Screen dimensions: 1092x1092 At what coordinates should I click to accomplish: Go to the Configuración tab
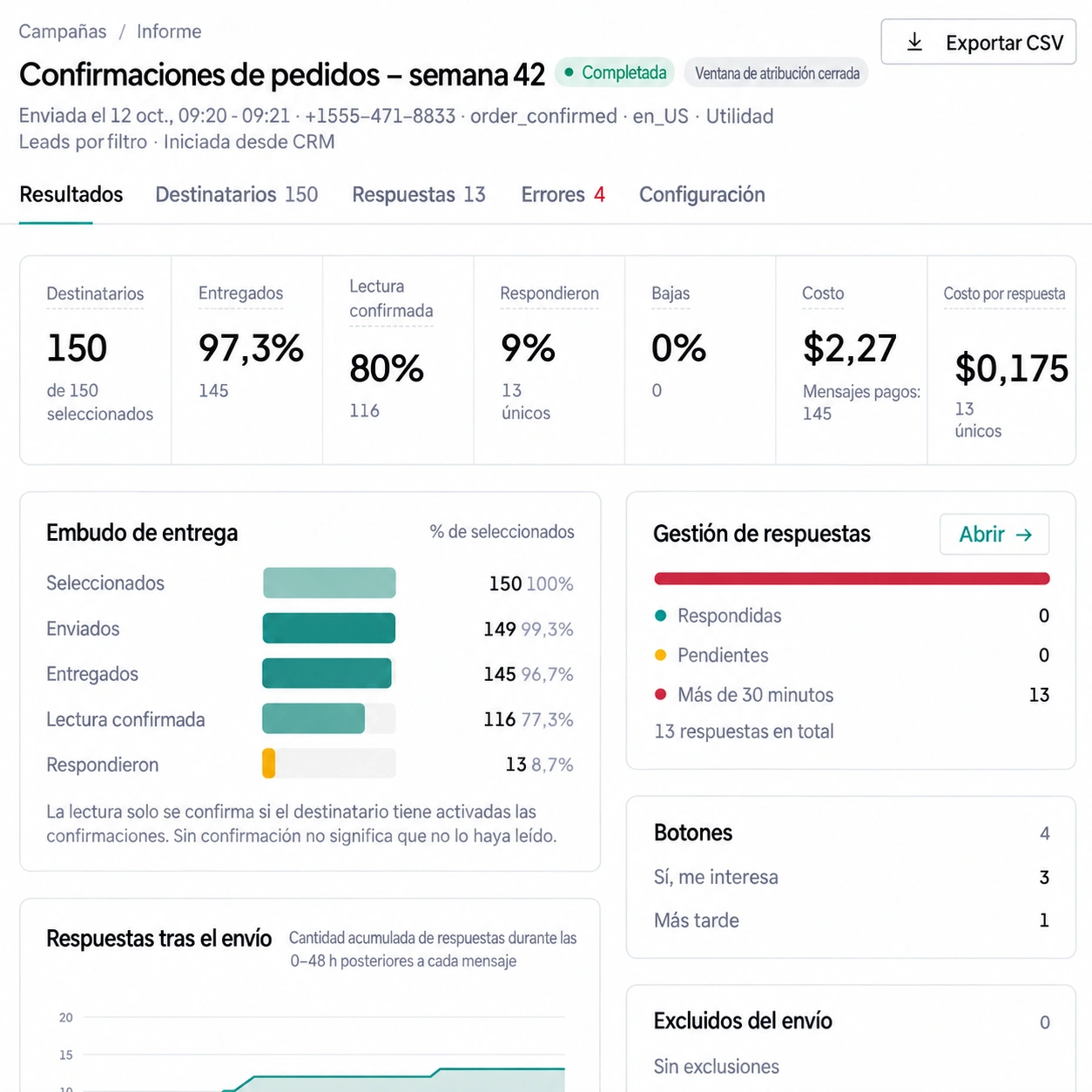pos(702,194)
